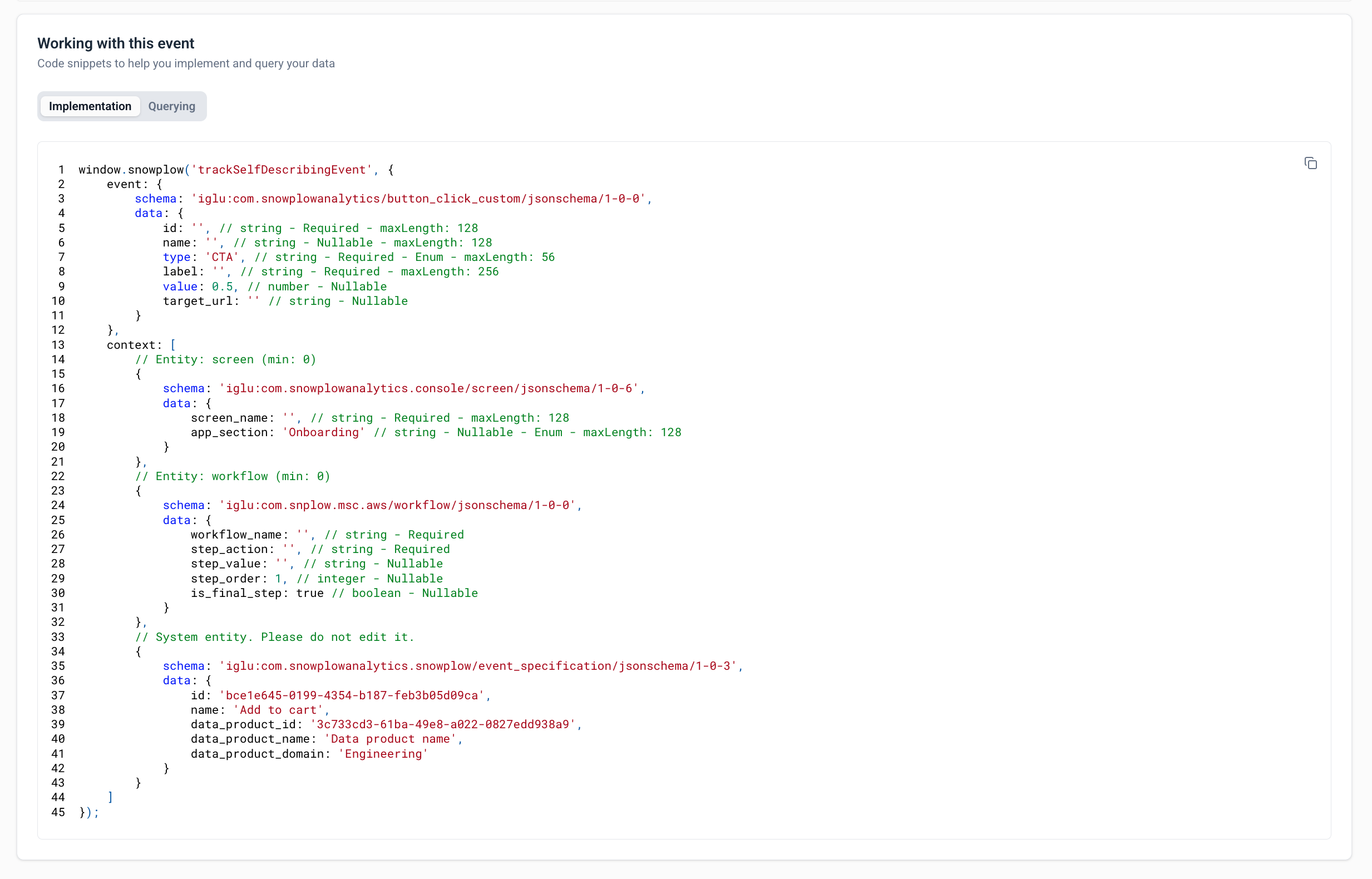
Task: Select the 'Onboarding' app_section value
Action: click(323, 432)
